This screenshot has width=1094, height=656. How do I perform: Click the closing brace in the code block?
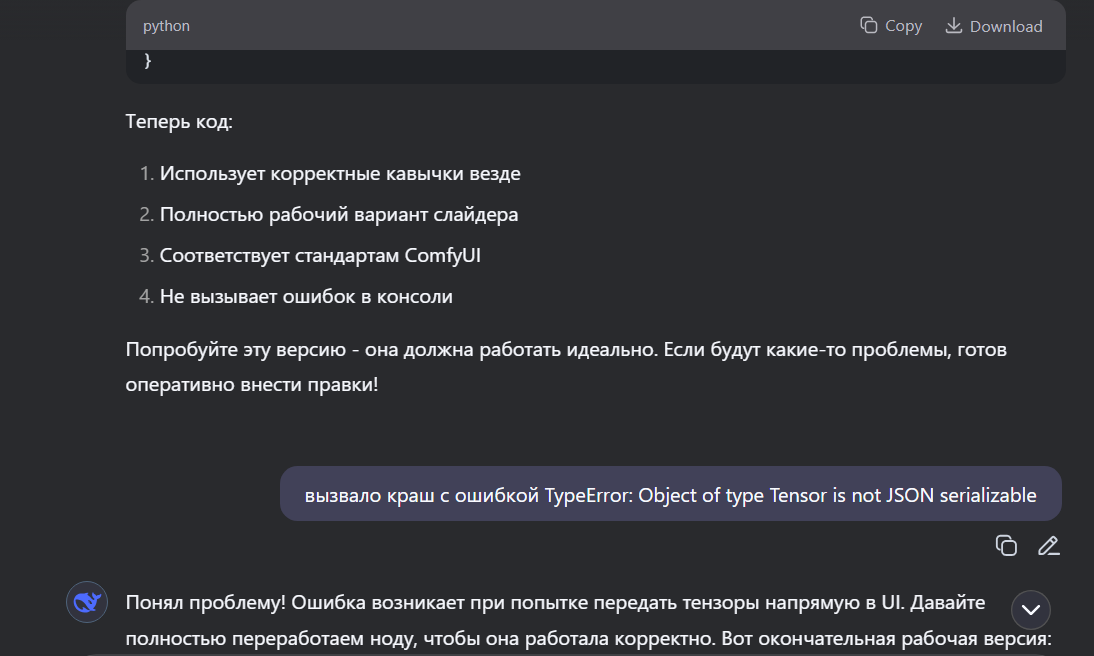click(148, 61)
